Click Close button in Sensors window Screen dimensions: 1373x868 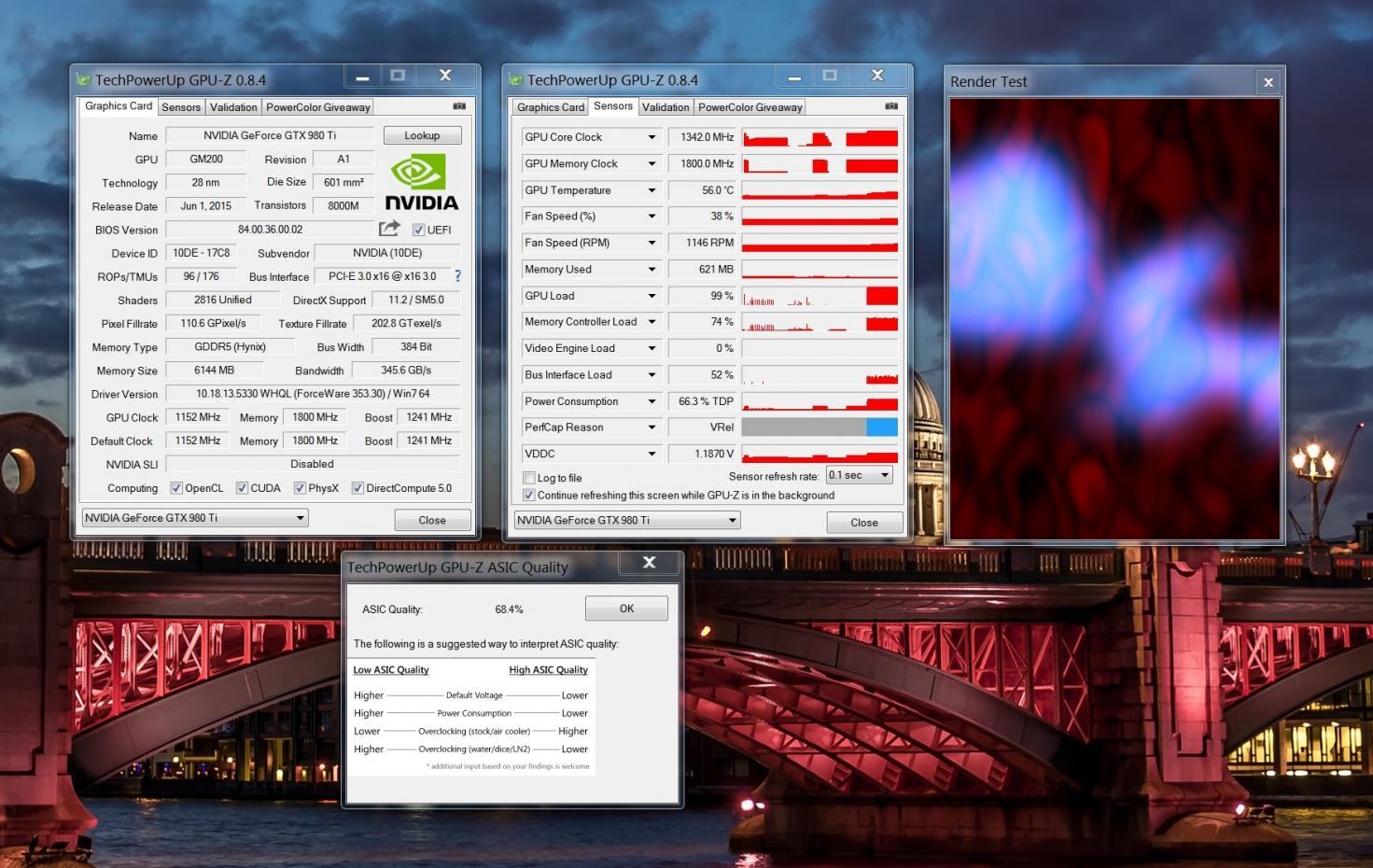pos(864,523)
